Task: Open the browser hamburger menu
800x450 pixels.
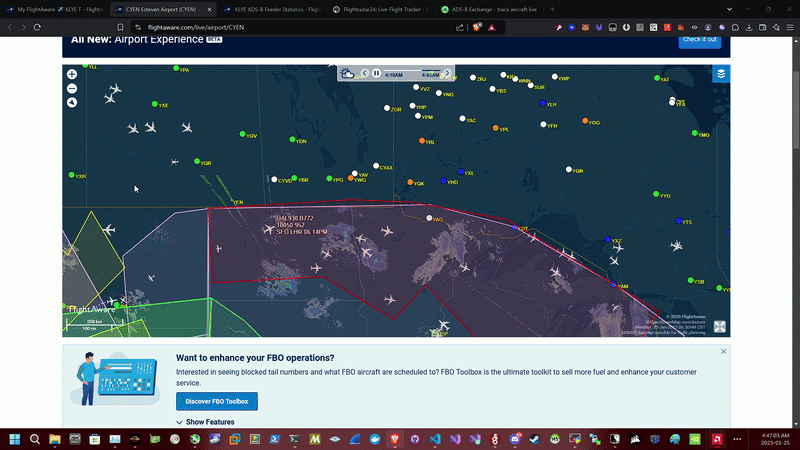Action: coord(790,28)
